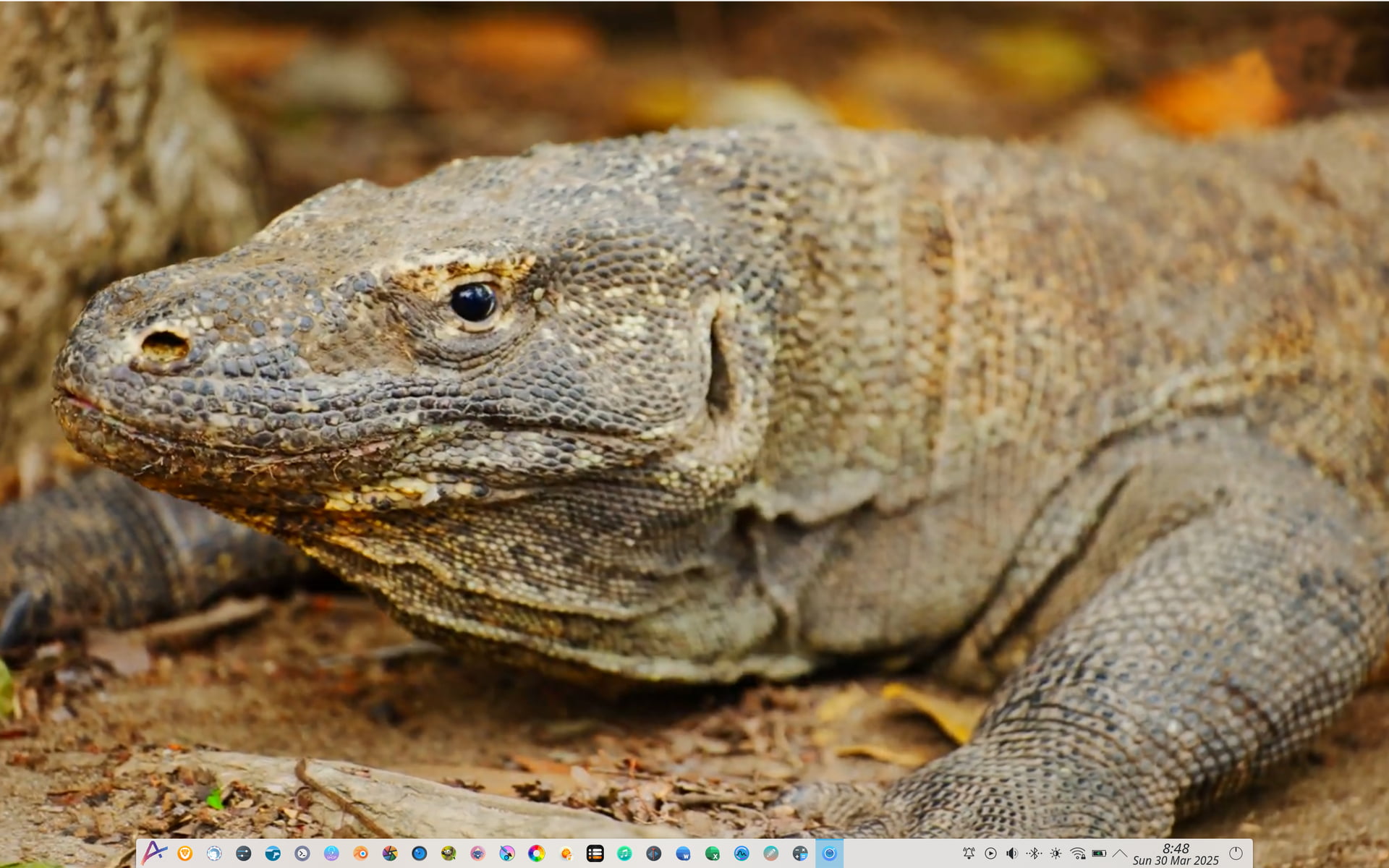Launch the color wheel app
This screenshot has height=868, width=1389.
coord(536,854)
